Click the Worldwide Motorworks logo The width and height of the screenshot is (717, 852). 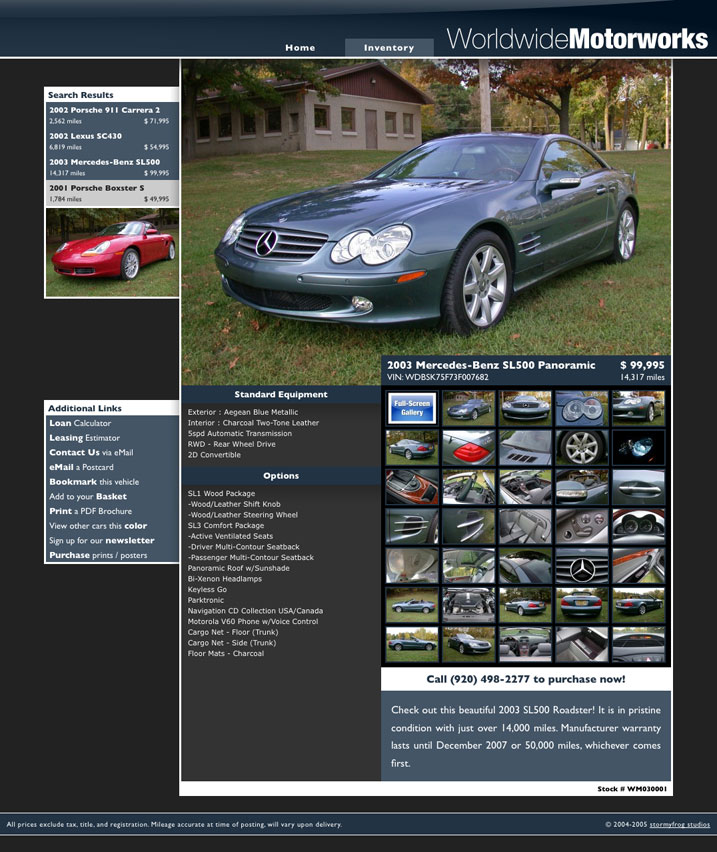tap(577, 39)
